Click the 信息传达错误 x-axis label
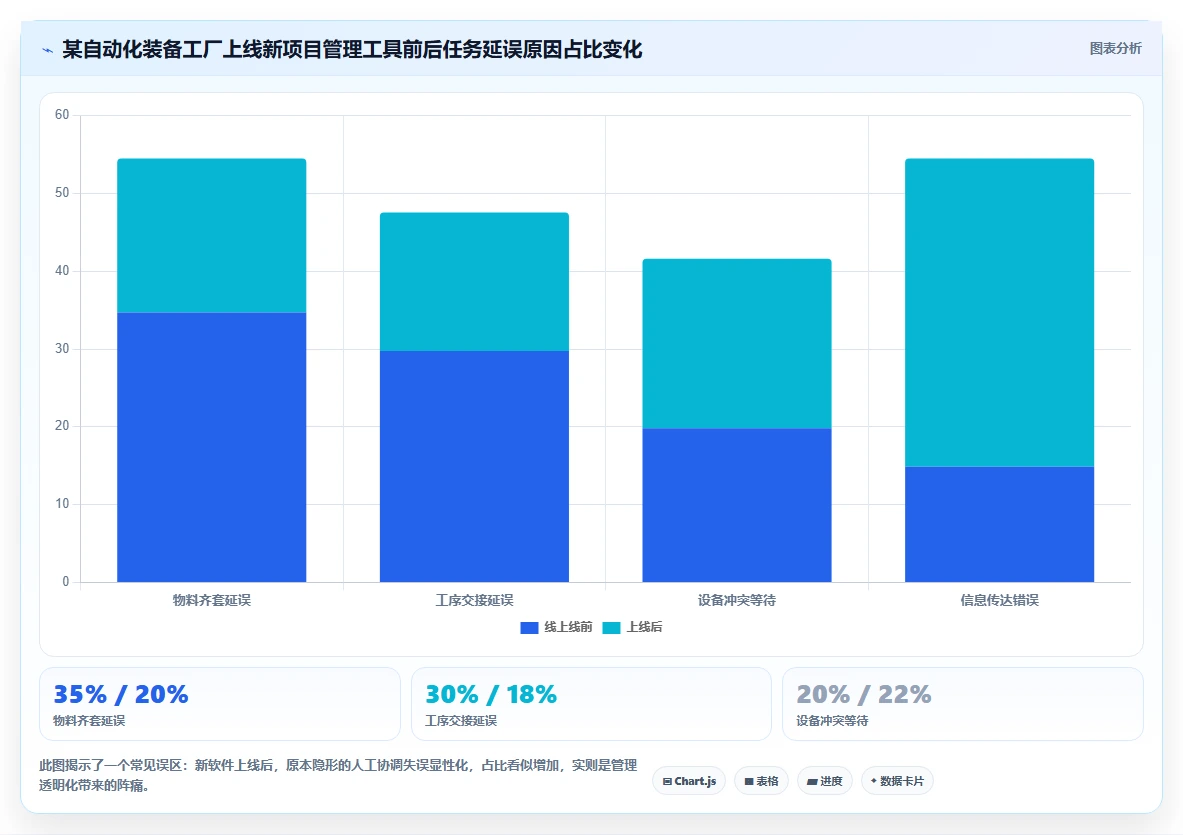The image size is (1183, 835). coord(999,600)
